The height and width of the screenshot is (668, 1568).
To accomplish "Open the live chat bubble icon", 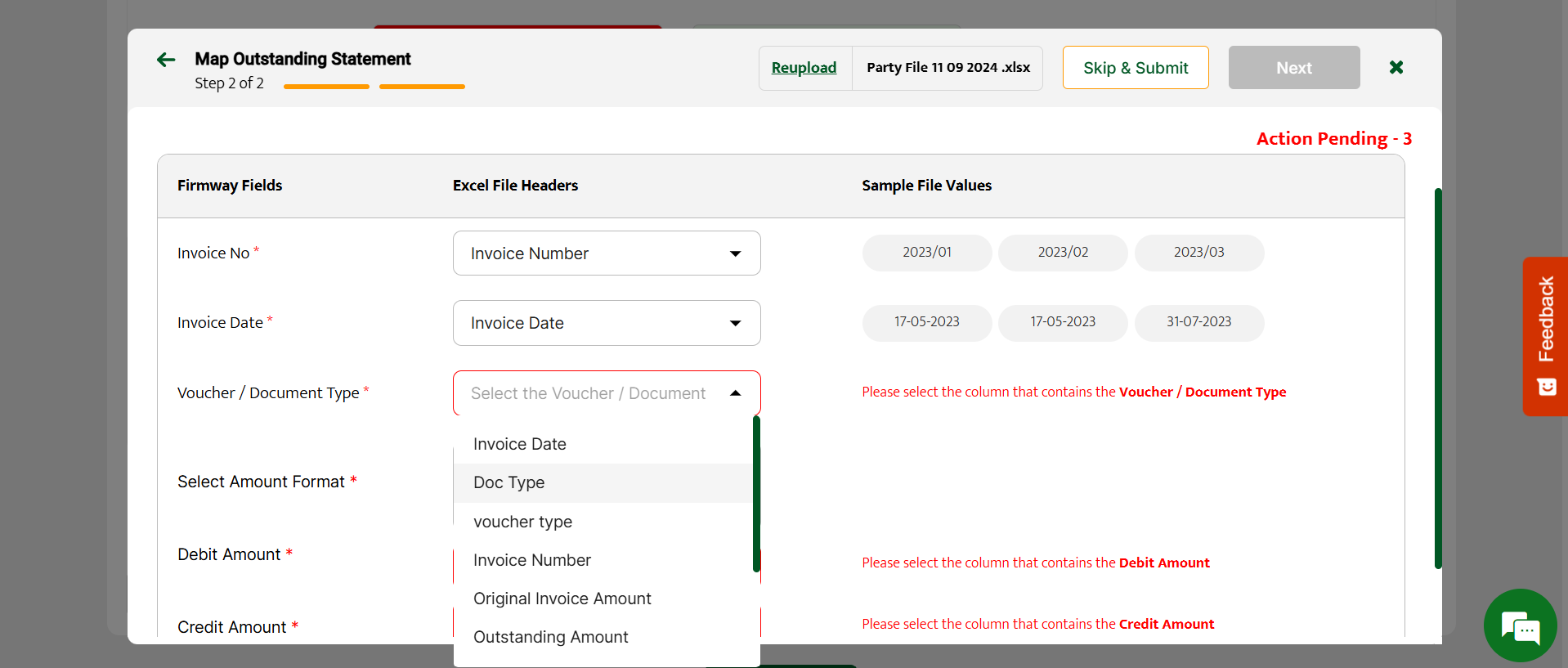I will click(x=1520, y=625).
